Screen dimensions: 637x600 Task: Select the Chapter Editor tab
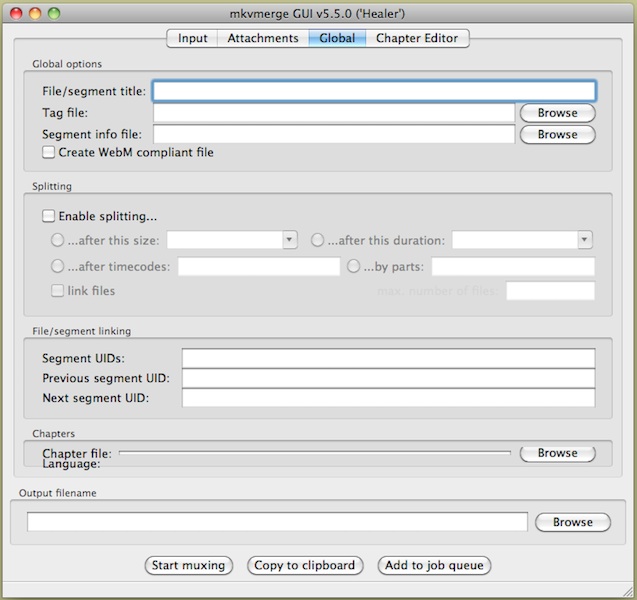tap(417, 38)
